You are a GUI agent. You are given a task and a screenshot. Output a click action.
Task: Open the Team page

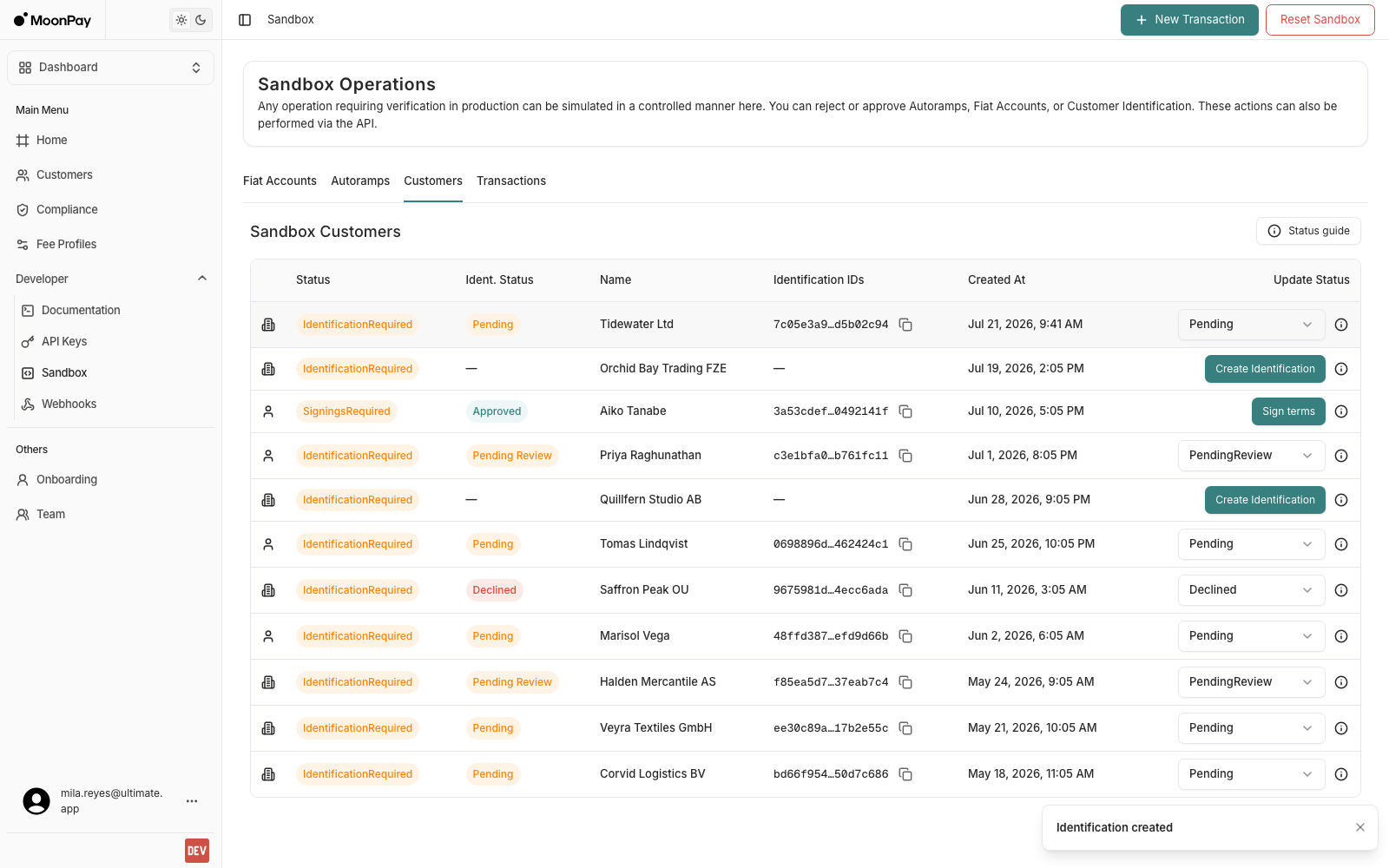point(110,514)
